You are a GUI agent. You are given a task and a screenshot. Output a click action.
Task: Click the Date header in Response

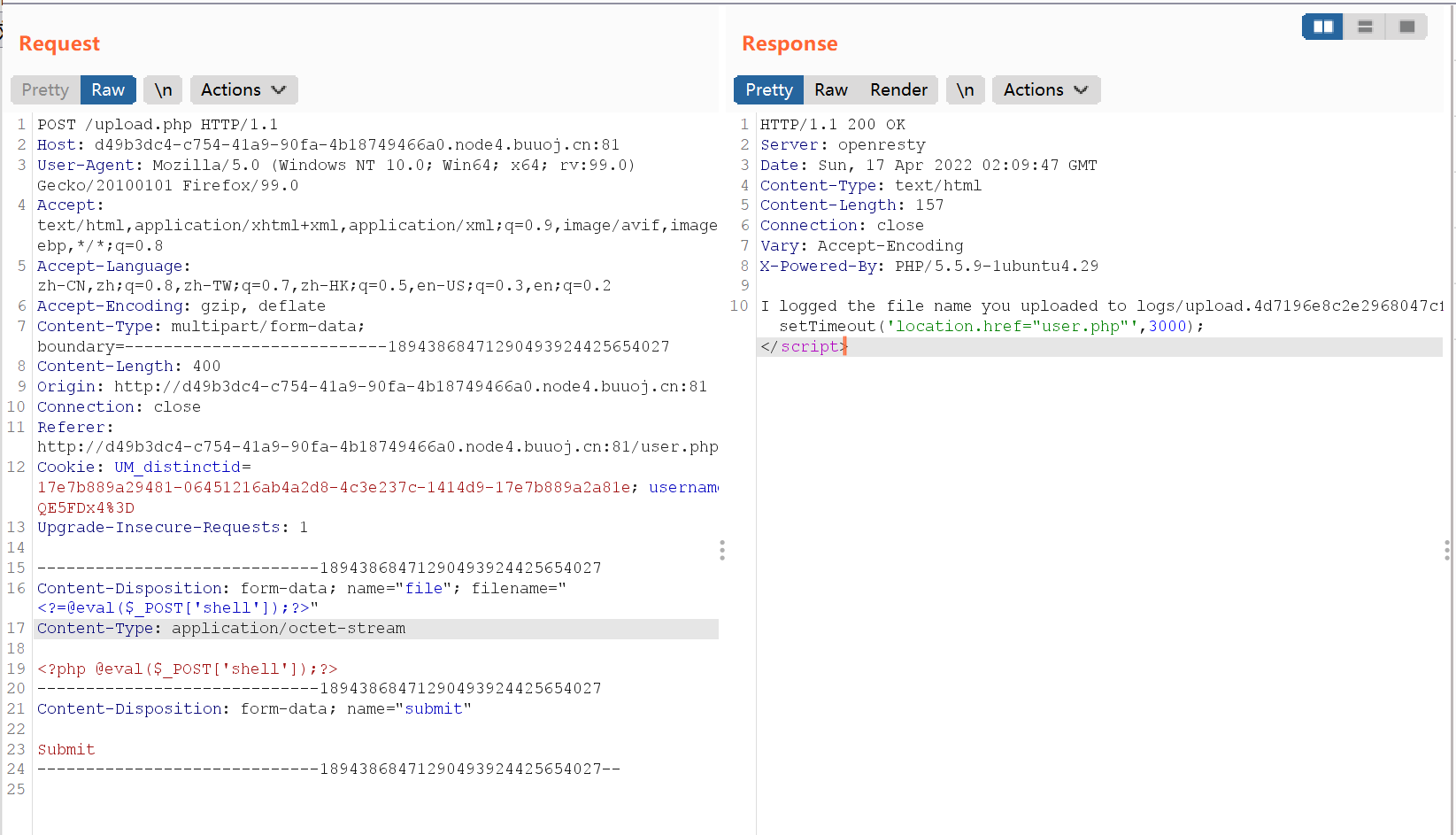pos(928,166)
